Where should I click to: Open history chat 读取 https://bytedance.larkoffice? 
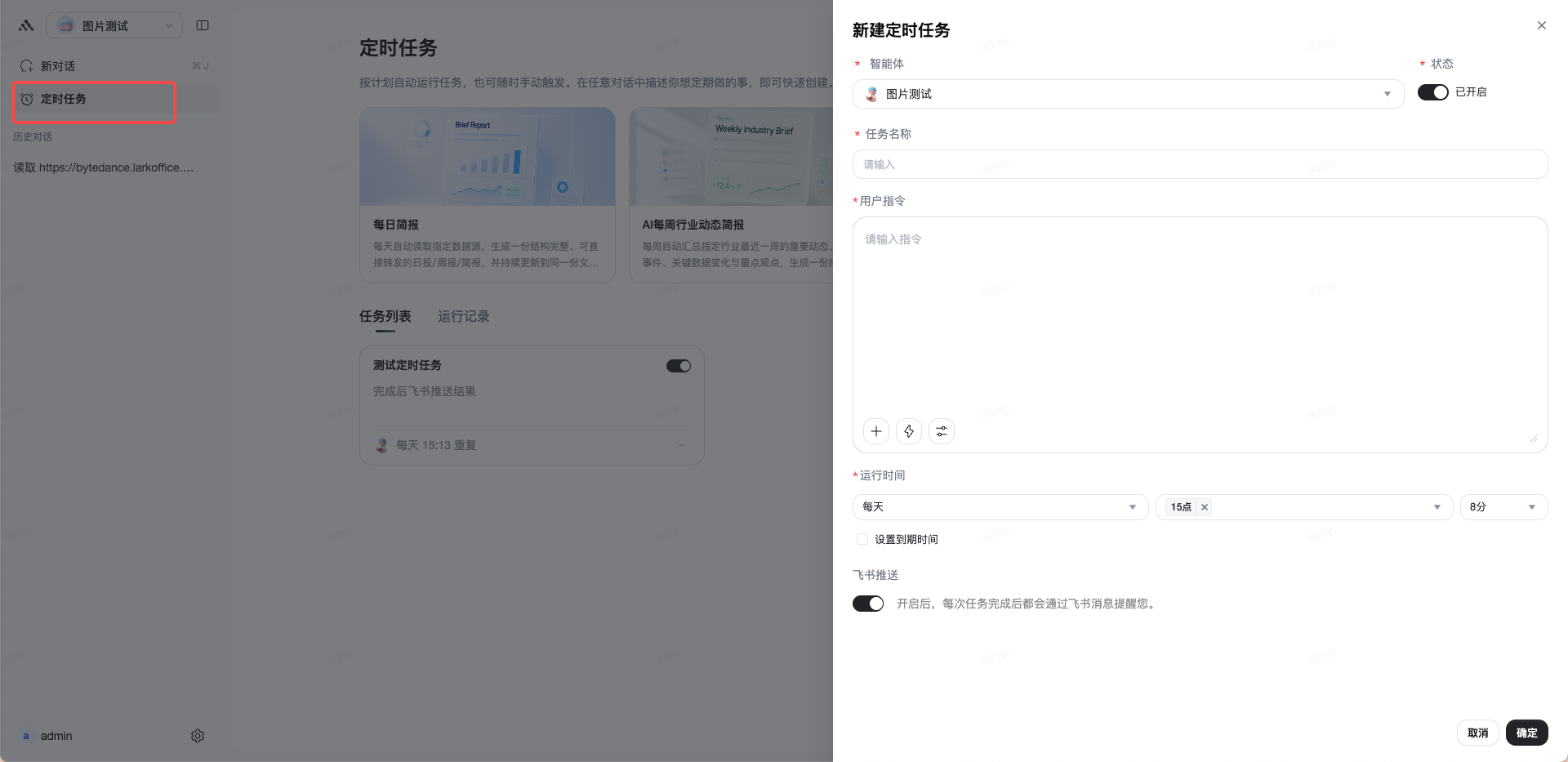[x=104, y=167]
